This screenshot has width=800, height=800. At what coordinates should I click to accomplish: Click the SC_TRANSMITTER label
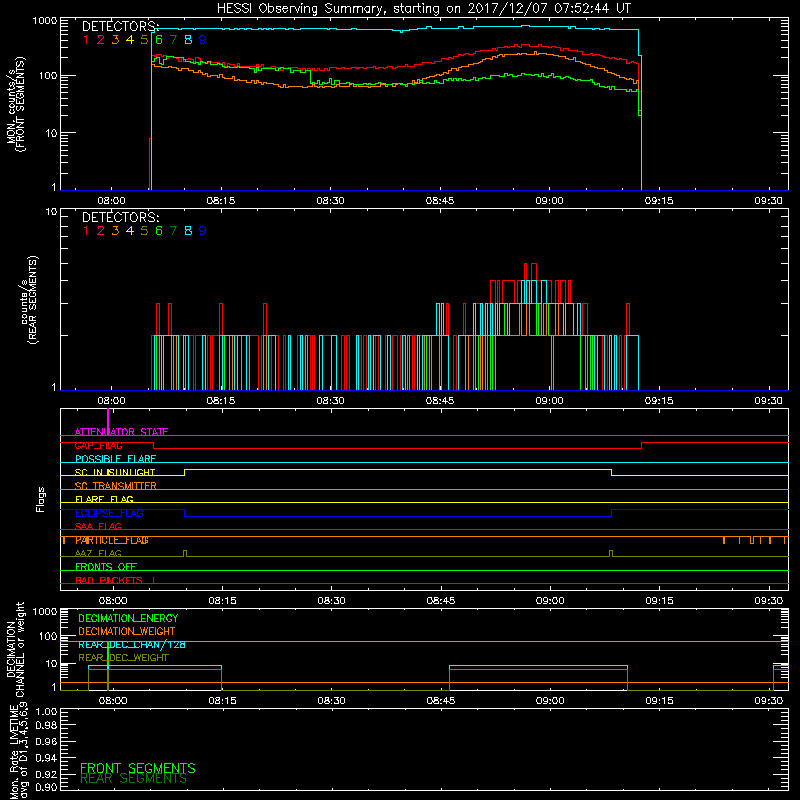tap(116, 486)
